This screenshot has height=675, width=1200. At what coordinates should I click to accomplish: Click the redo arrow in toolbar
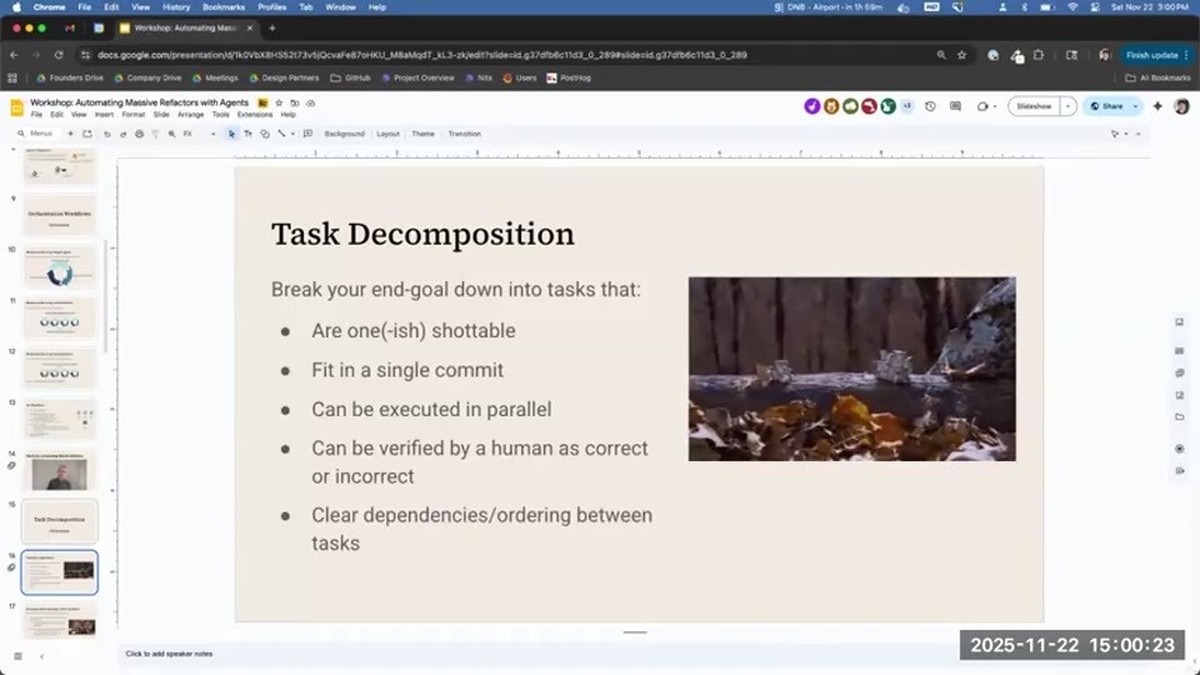click(125, 134)
